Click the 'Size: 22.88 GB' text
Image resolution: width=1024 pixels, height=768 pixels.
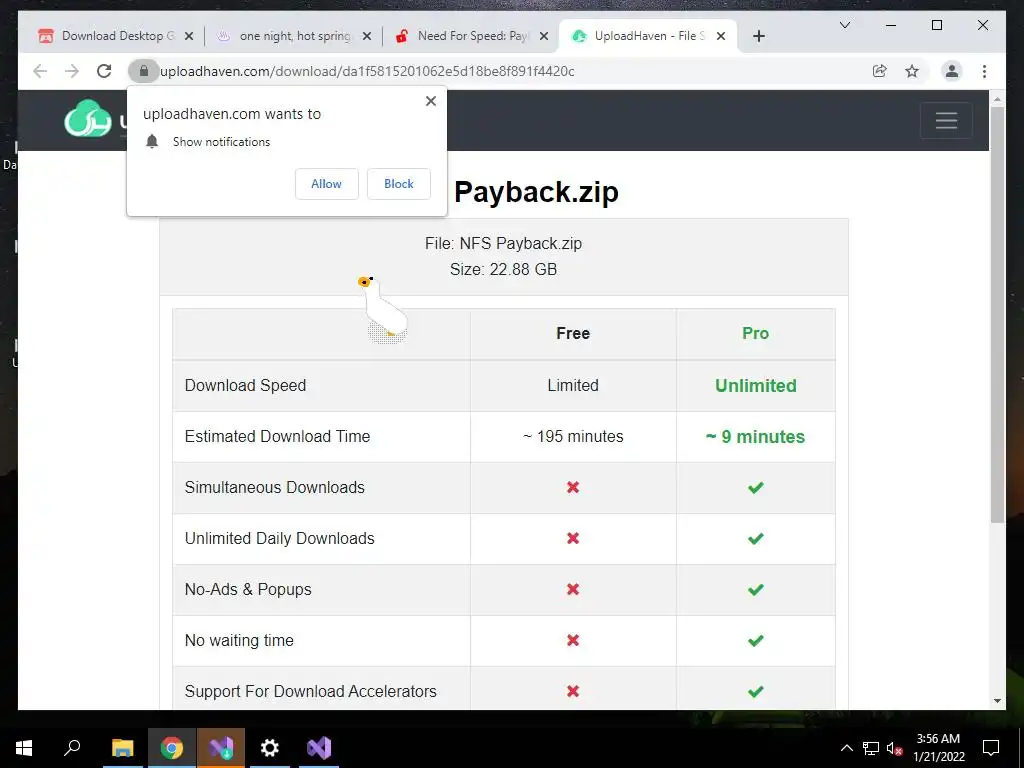pos(504,270)
